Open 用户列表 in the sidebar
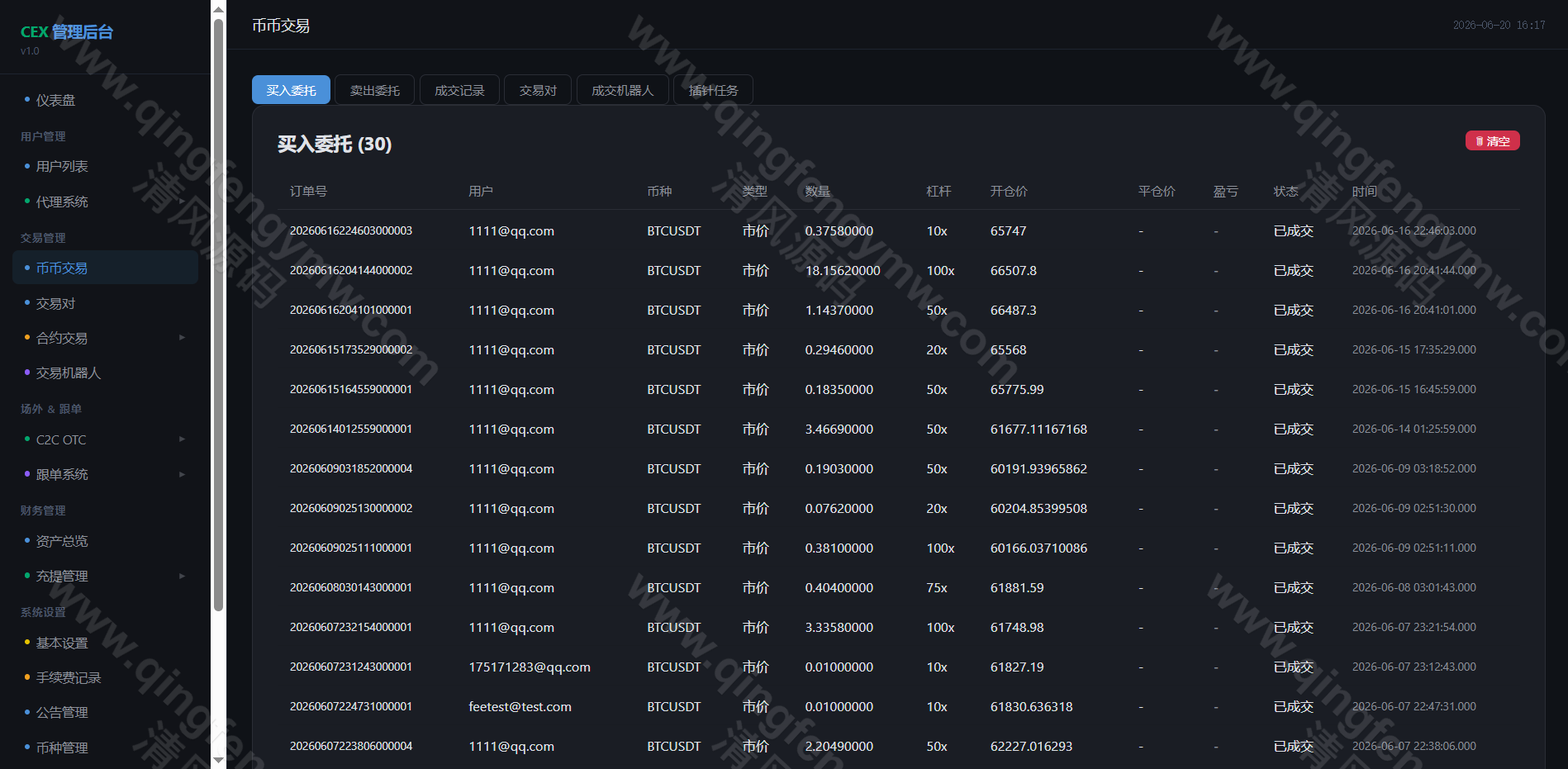1568x769 pixels. coord(105,166)
